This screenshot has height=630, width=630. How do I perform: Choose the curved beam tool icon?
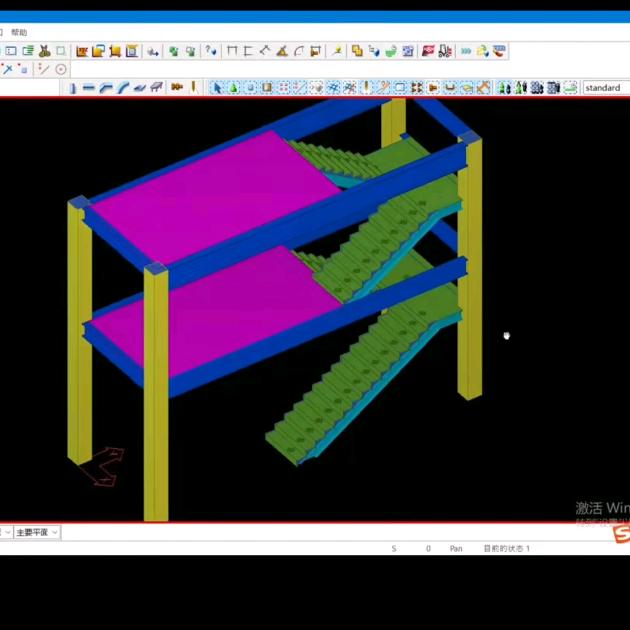coord(122,88)
